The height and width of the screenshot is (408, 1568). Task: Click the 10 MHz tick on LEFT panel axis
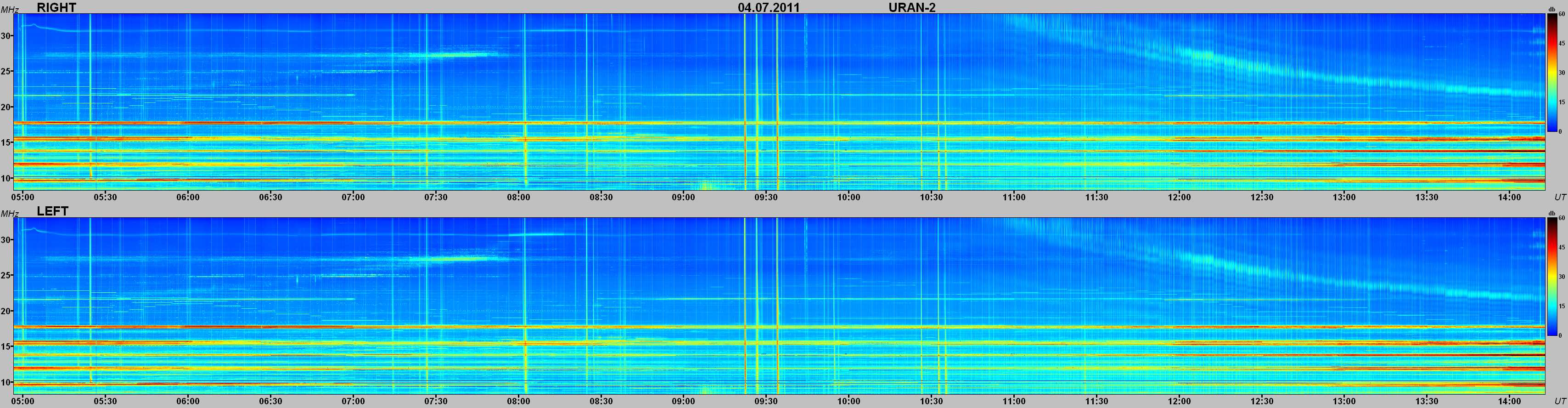click(6, 382)
